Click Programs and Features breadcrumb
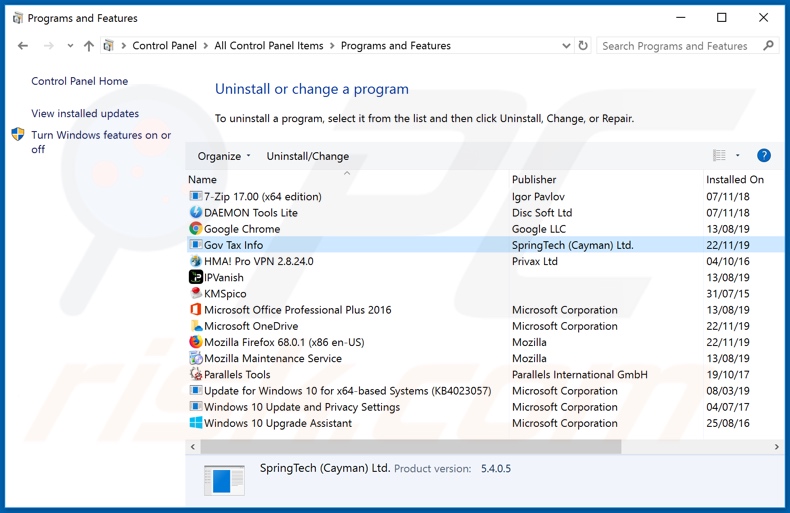The image size is (790, 513). (x=396, y=46)
